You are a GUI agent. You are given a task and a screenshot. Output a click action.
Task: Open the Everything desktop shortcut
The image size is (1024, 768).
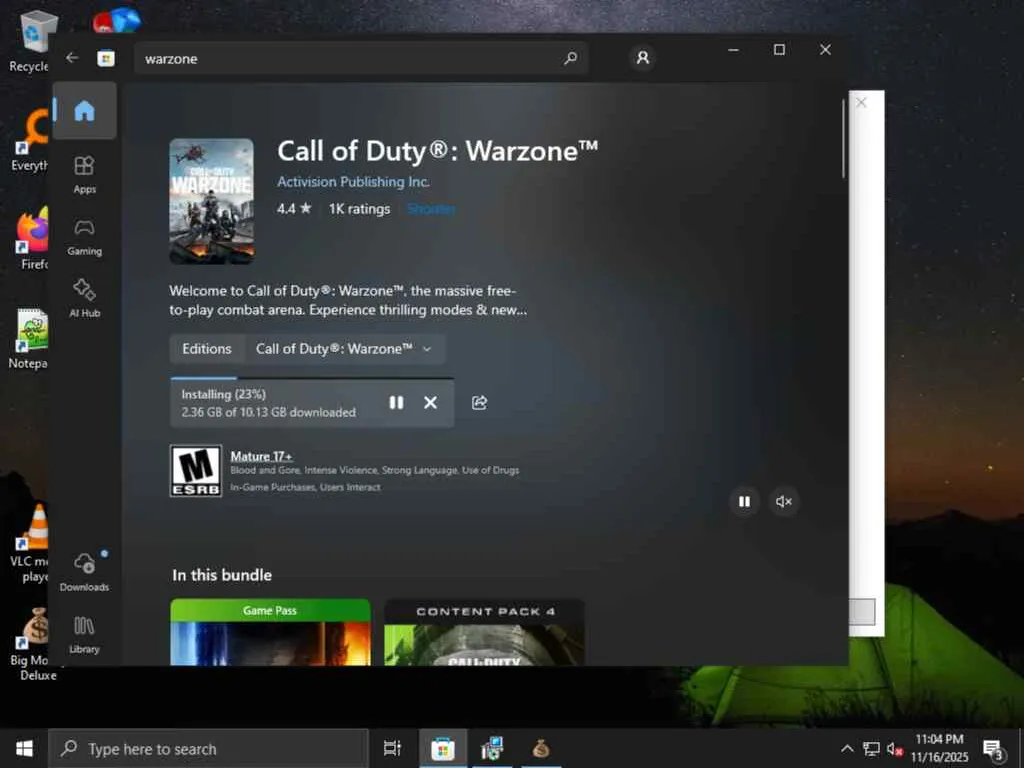[29, 140]
